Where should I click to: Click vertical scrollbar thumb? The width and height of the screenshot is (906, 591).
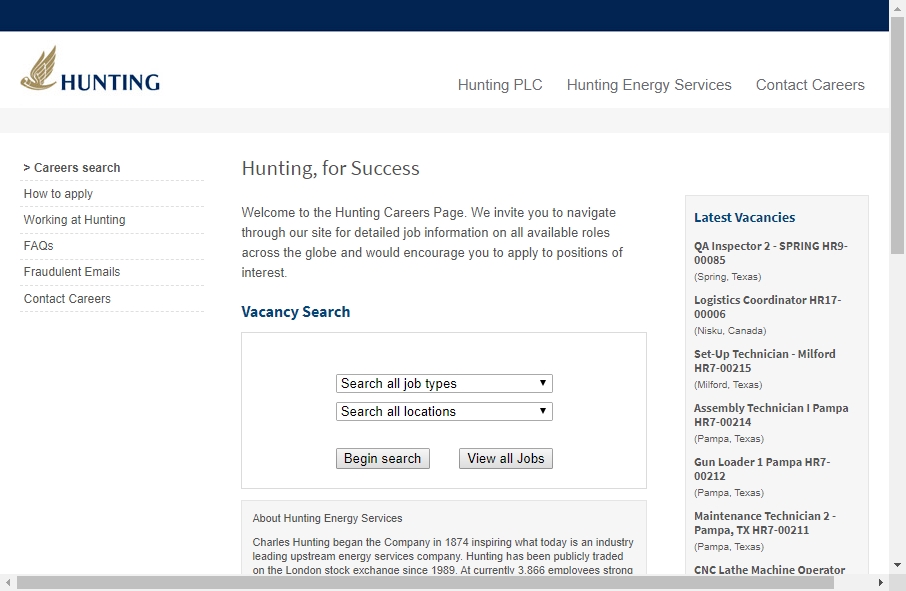pos(897,136)
